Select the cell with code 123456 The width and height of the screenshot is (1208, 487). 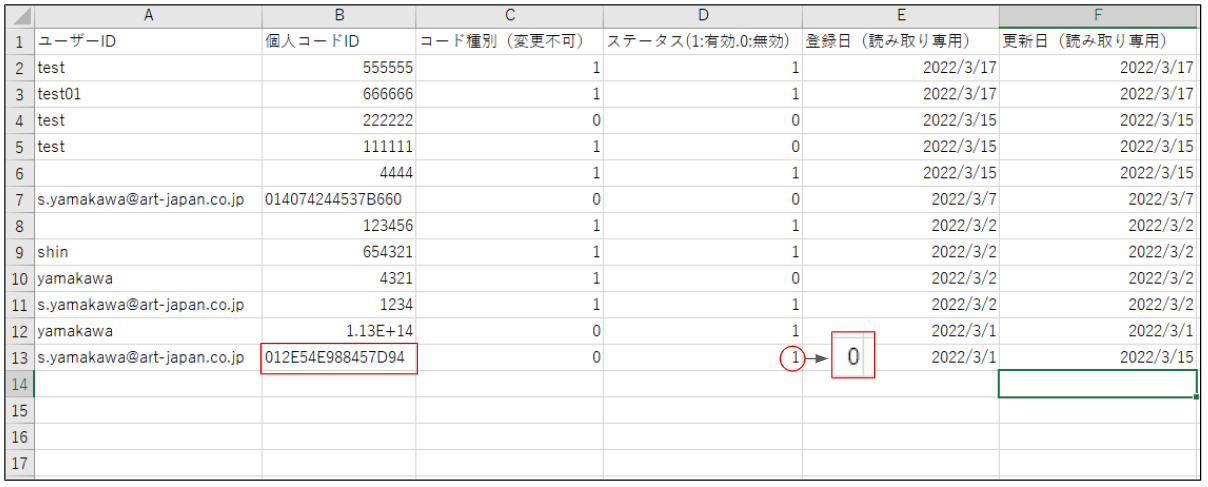coord(339,226)
